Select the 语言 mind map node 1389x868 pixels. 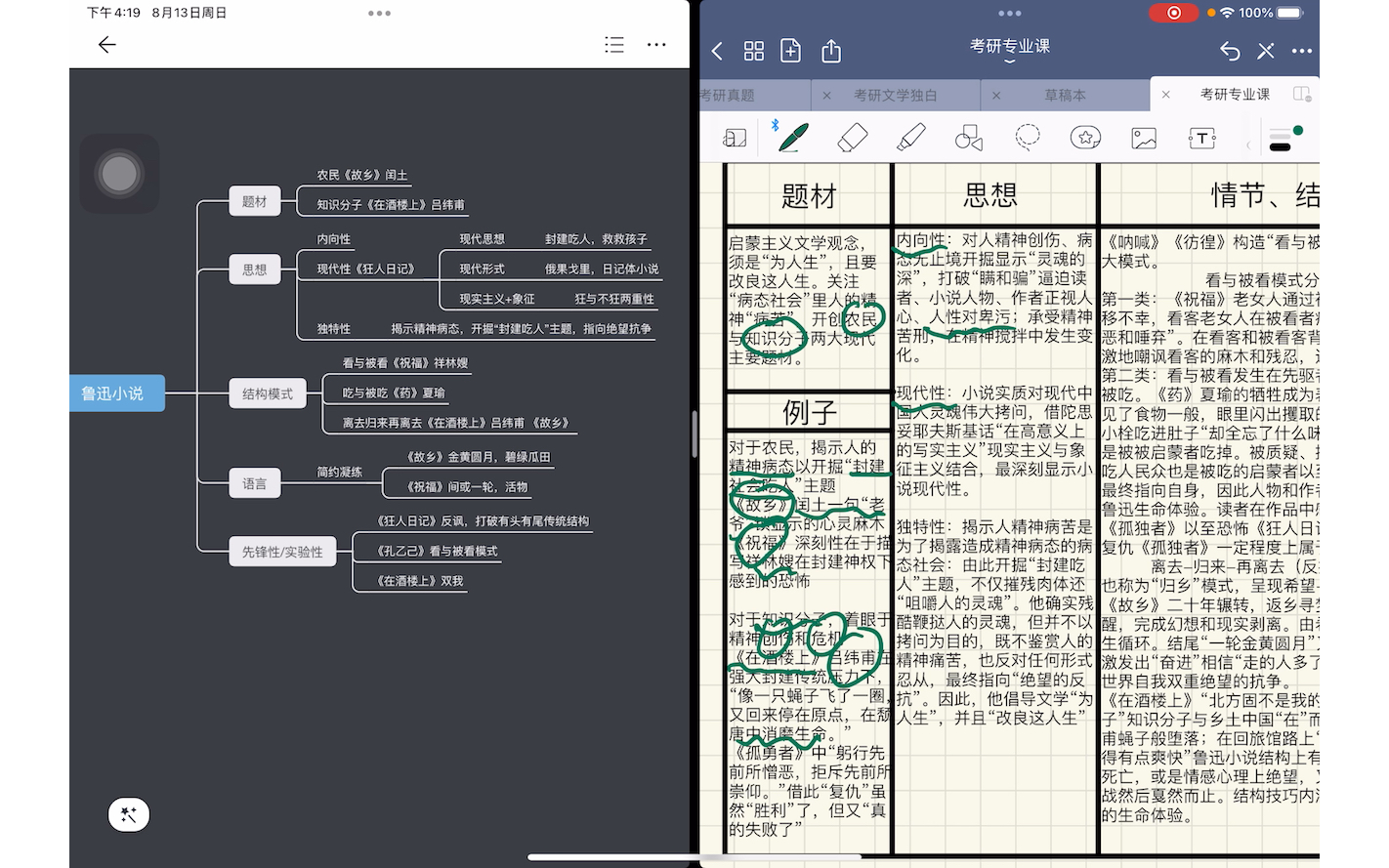click(x=254, y=483)
